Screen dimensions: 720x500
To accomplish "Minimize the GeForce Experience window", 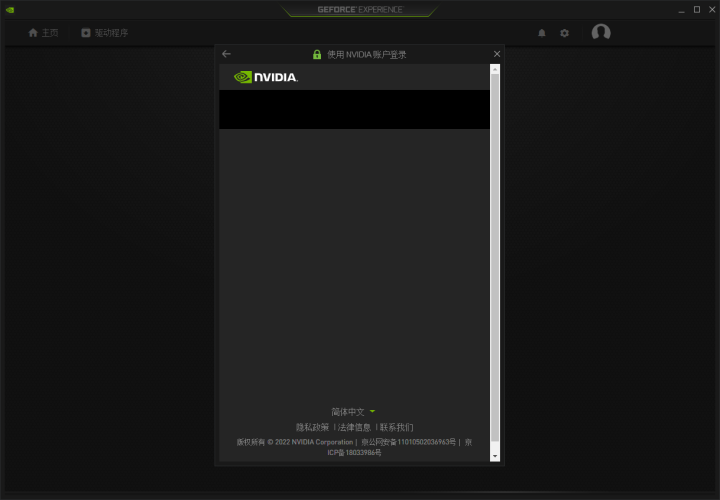I will click(682, 10).
